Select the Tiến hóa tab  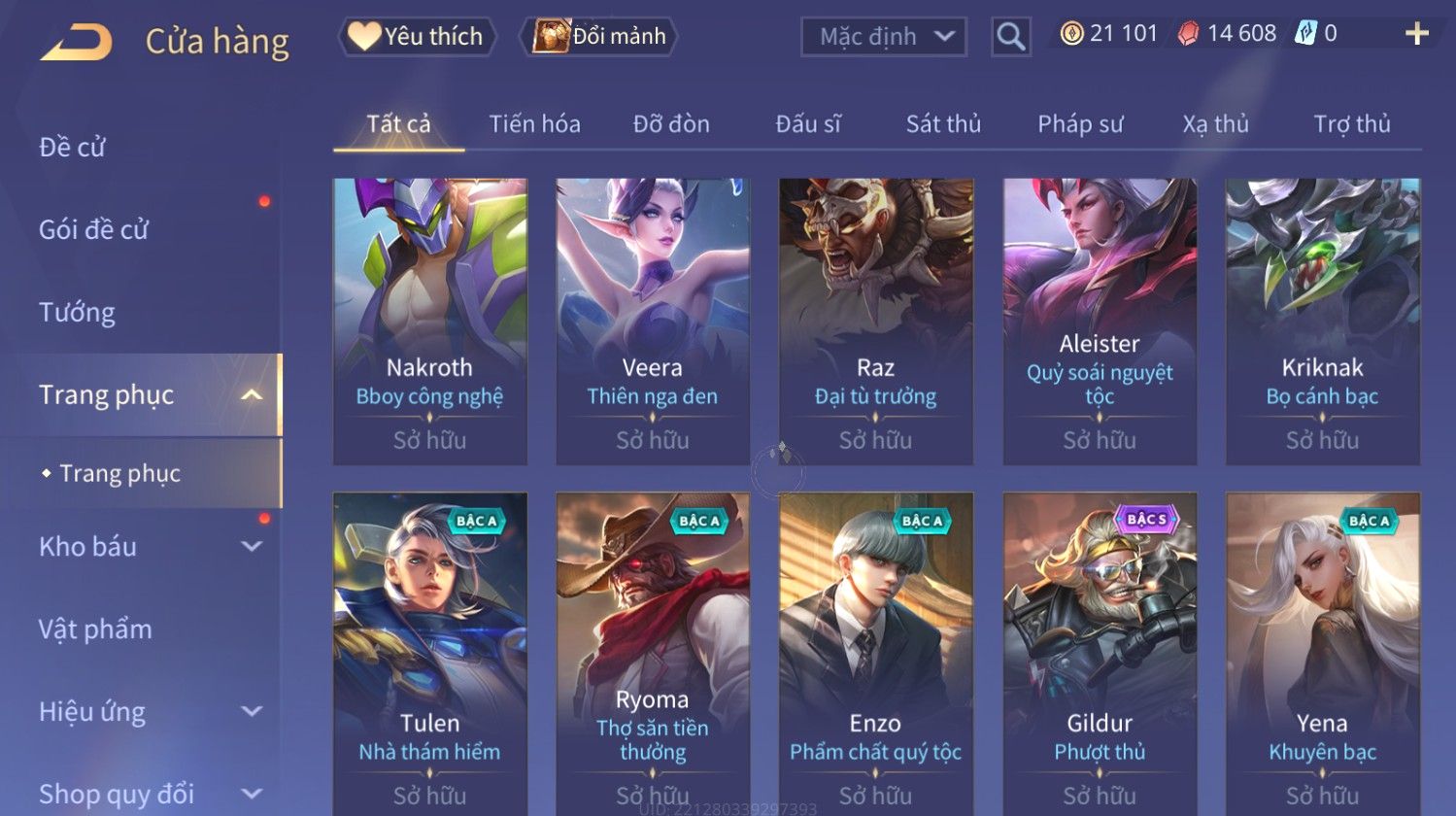534,124
